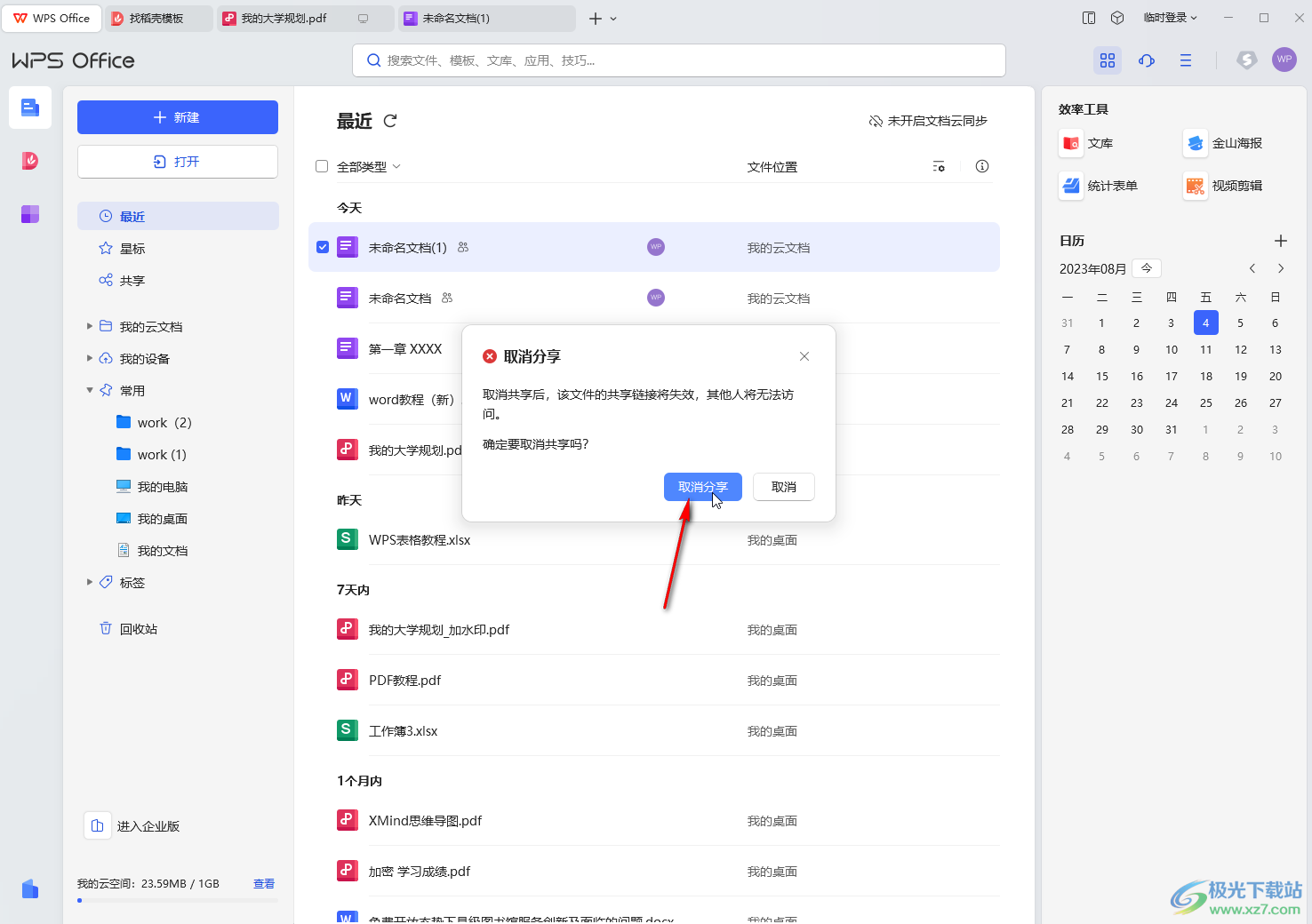Image resolution: width=1312 pixels, height=924 pixels.
Task: Expand the 我的云文档 tree node
Action: pos(90,326)
